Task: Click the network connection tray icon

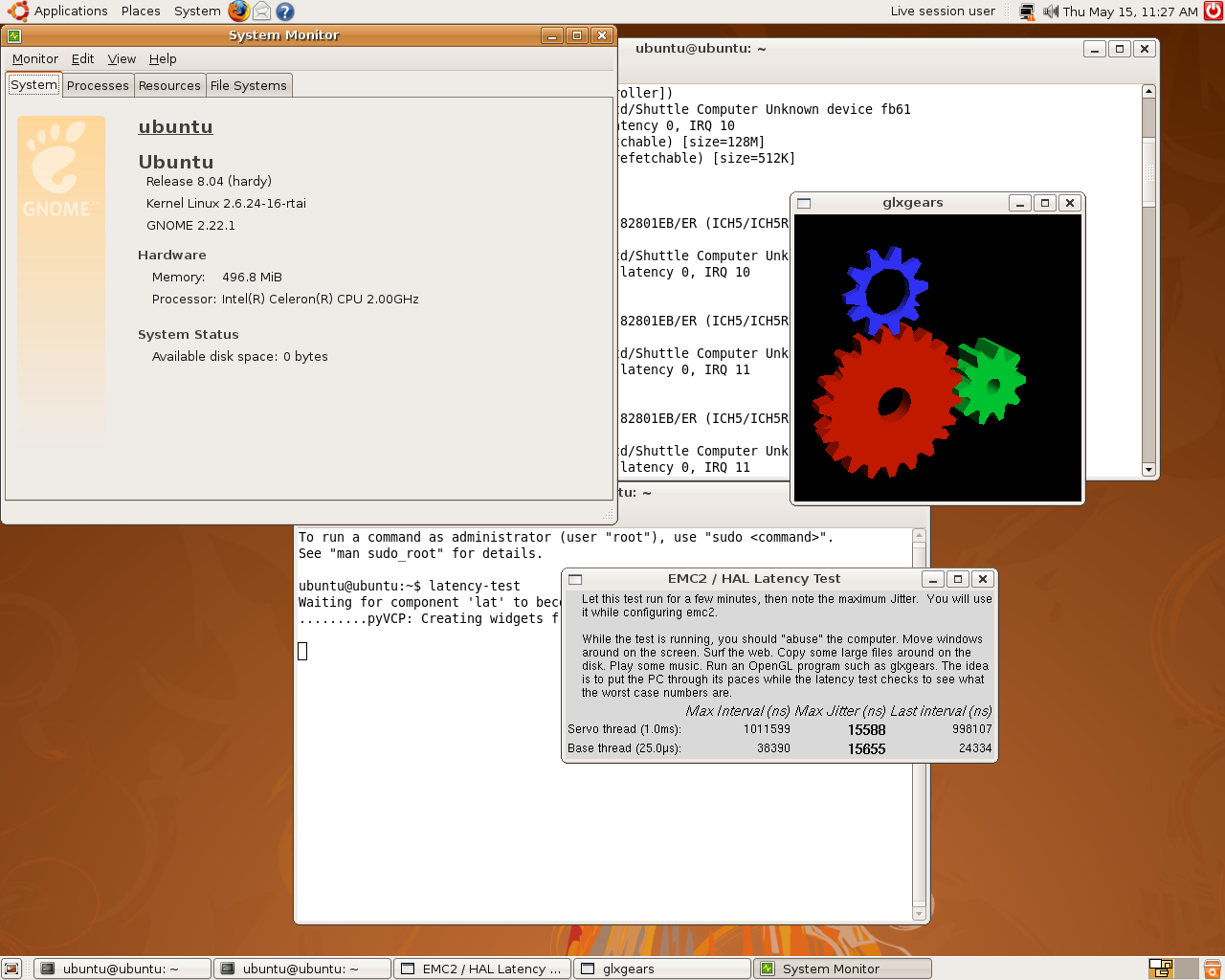Action: [x=1027, y=11]
